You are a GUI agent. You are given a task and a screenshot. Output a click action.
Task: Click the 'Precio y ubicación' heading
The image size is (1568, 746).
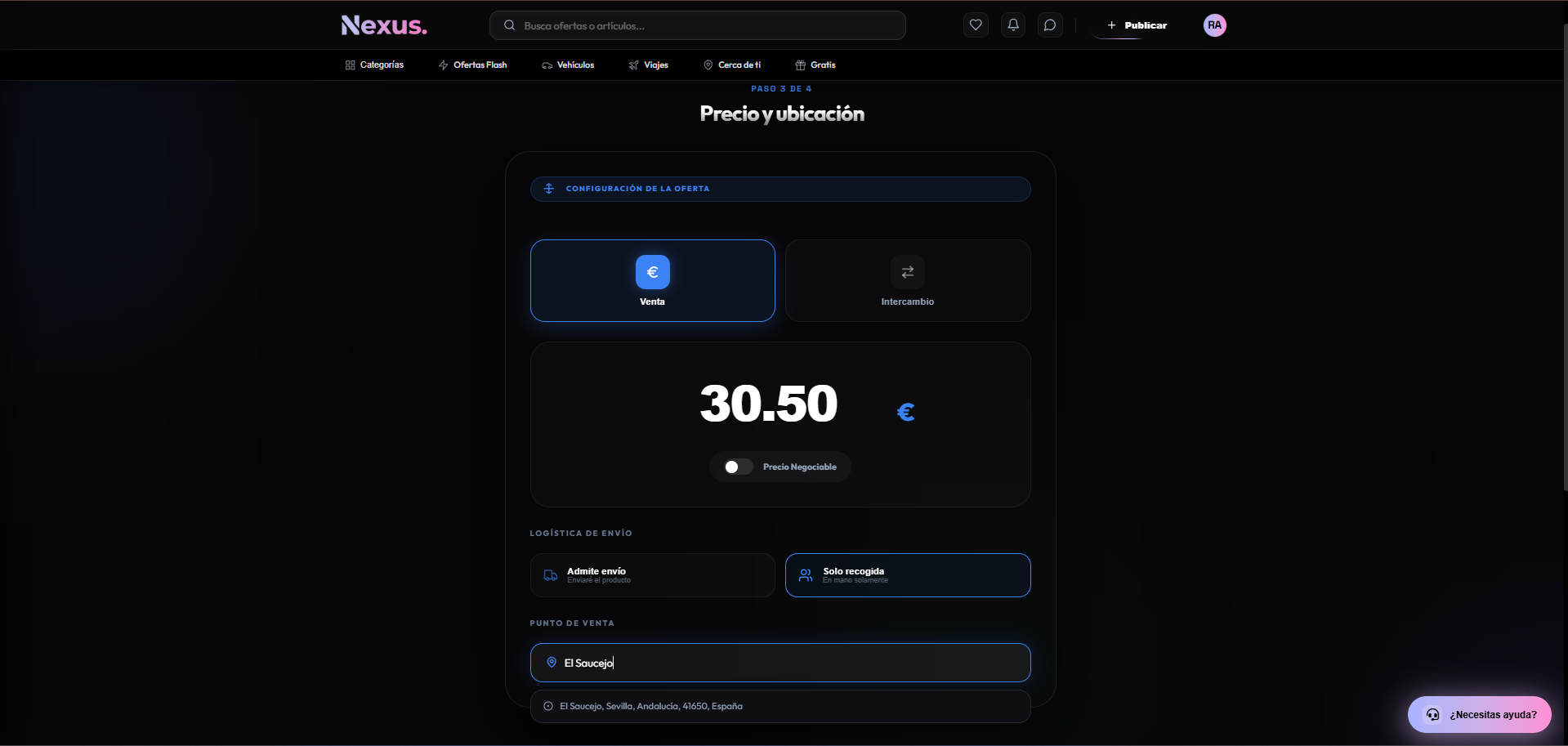click(782, 114)
